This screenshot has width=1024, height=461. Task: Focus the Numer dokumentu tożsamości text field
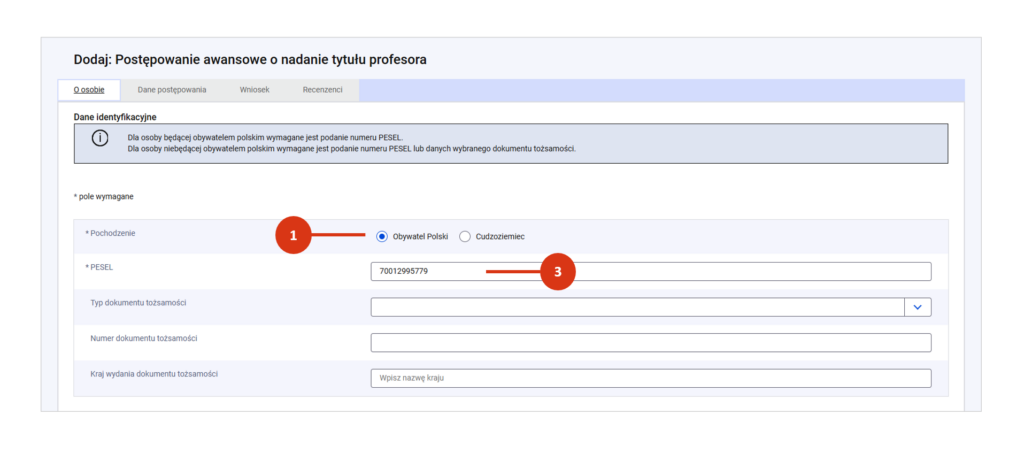(650, 343)
